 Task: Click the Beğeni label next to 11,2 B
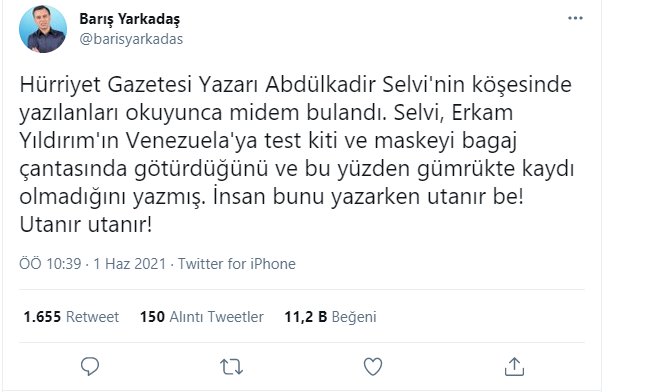point(354,317)
